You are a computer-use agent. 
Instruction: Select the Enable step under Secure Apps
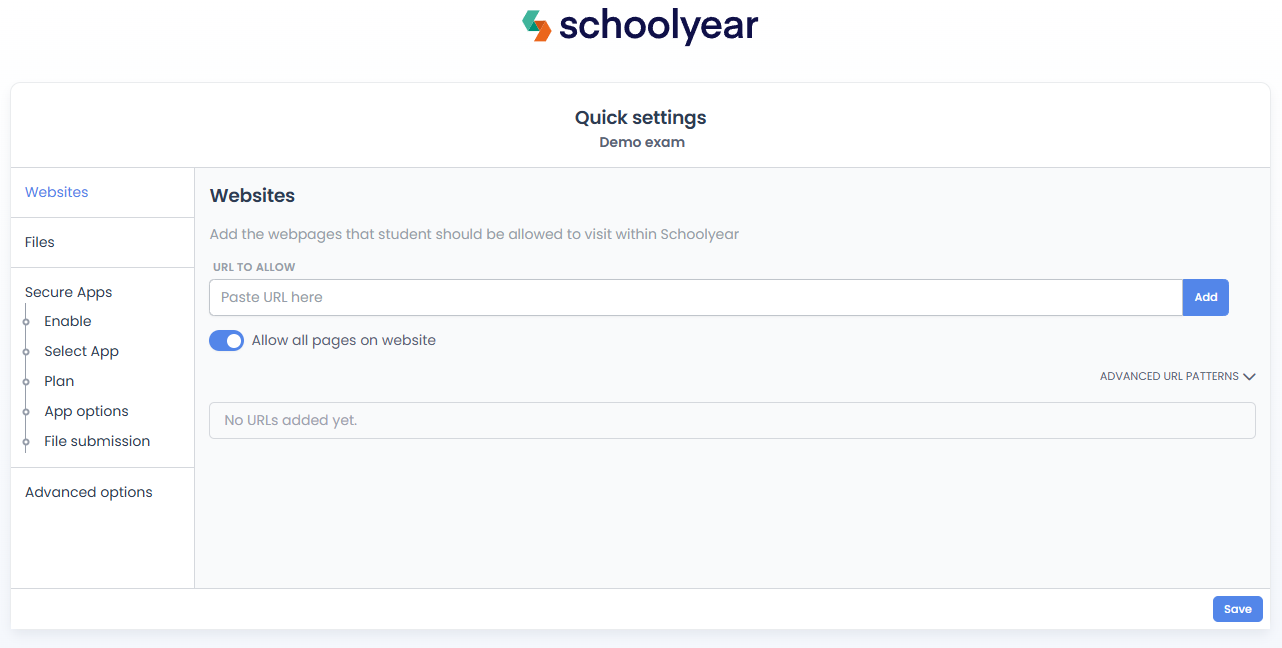68,321
